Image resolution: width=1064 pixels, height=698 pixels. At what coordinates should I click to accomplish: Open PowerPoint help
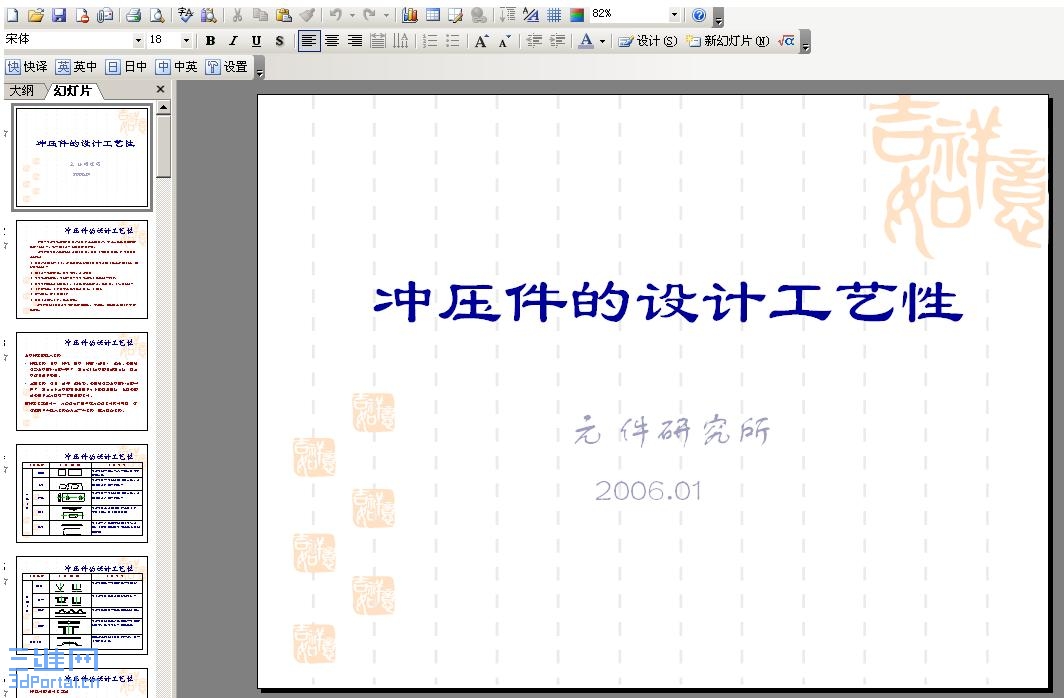(699, 14)
